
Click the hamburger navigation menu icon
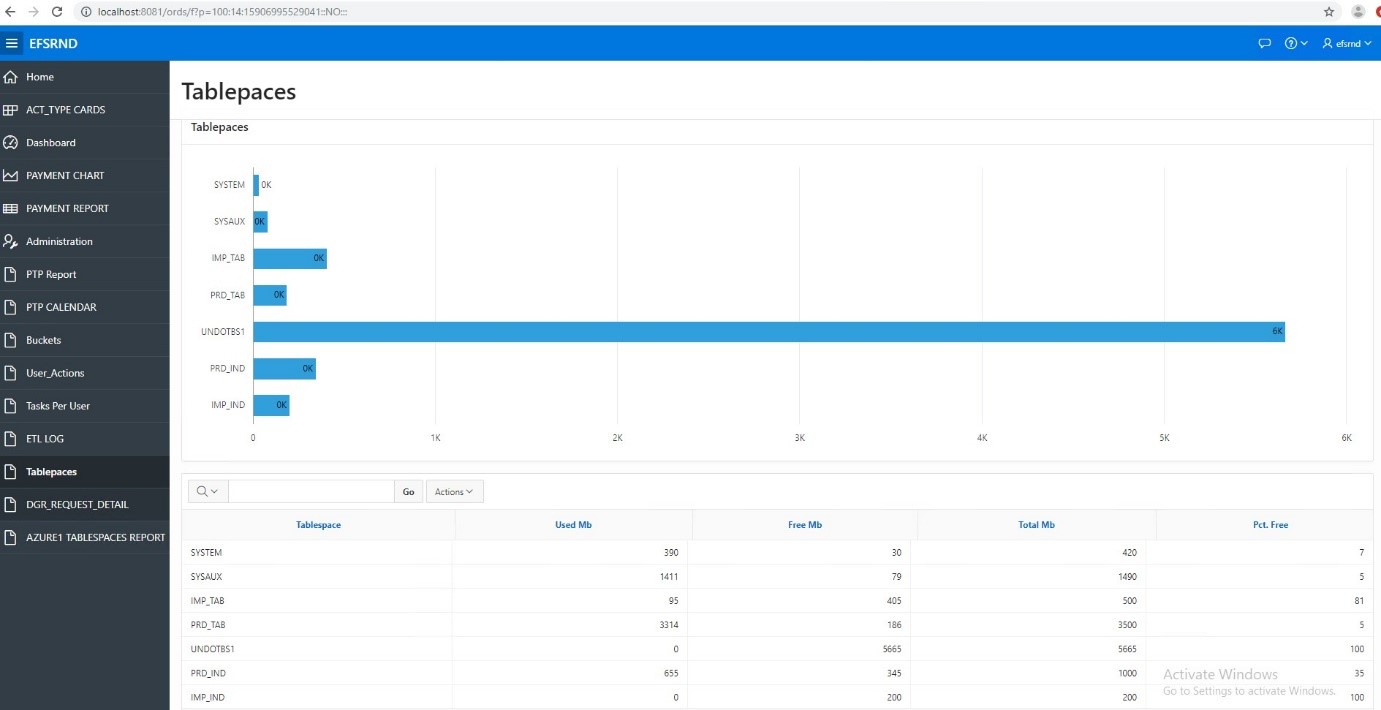coord(12,43)
